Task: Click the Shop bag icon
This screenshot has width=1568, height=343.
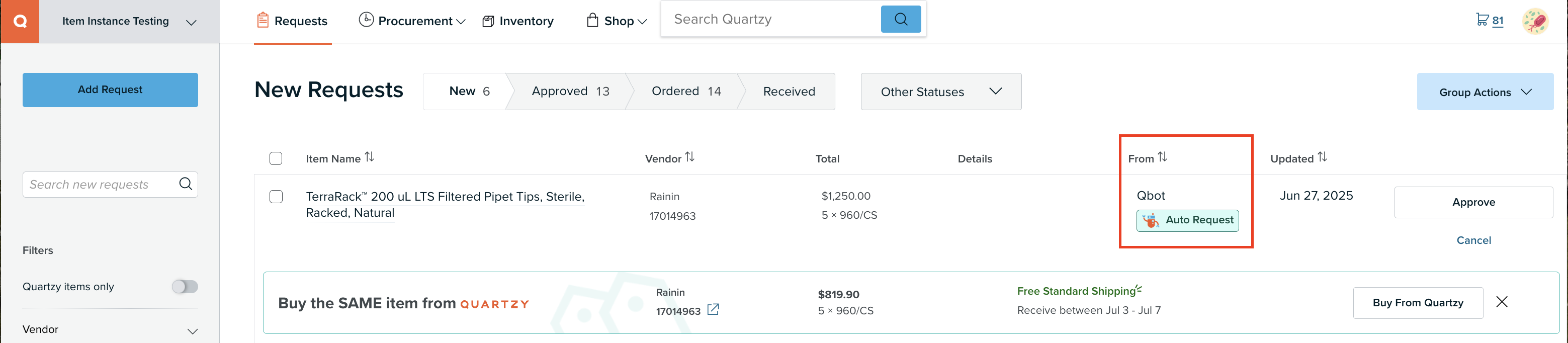Action: [592, 20]
